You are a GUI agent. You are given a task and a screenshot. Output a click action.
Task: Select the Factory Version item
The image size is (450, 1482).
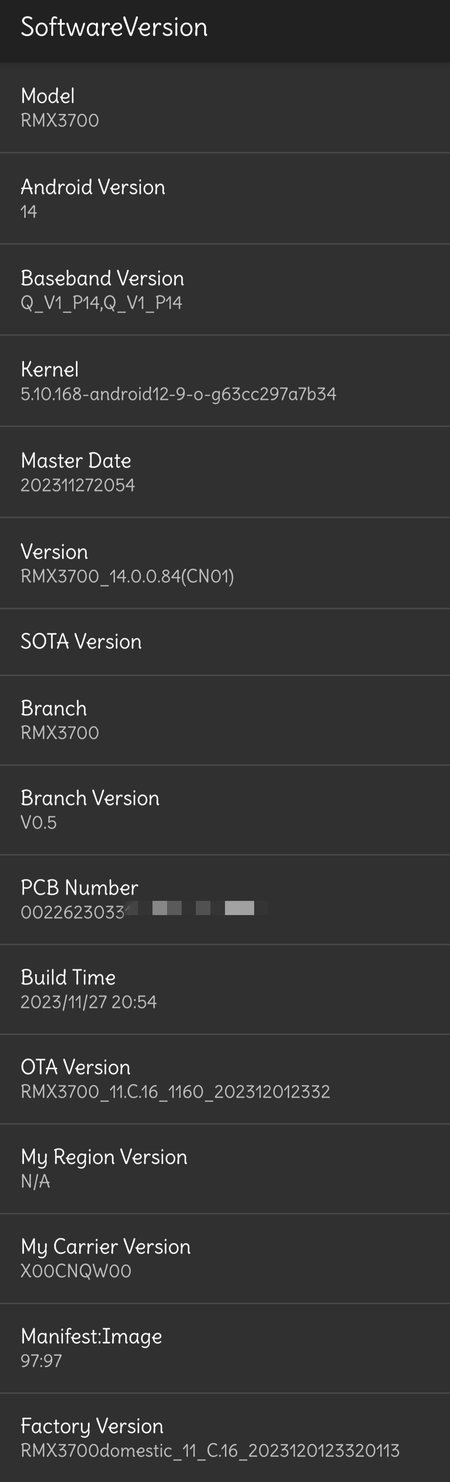point(225,1438)
